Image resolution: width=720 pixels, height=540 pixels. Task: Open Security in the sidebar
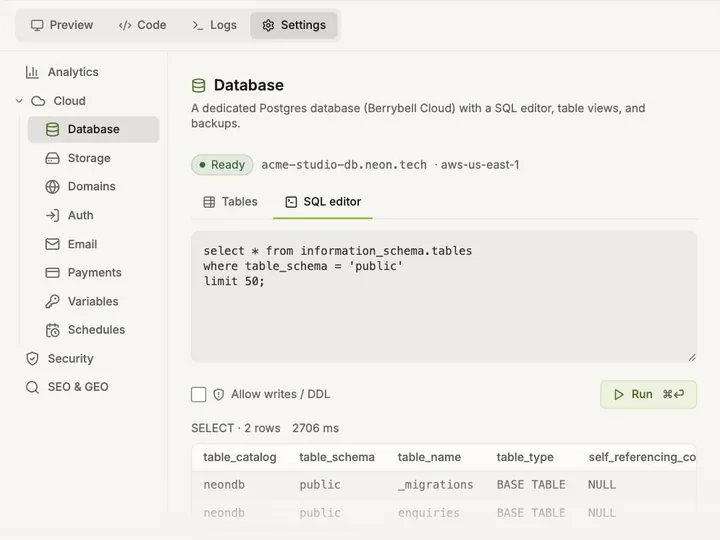pos(70,358)
